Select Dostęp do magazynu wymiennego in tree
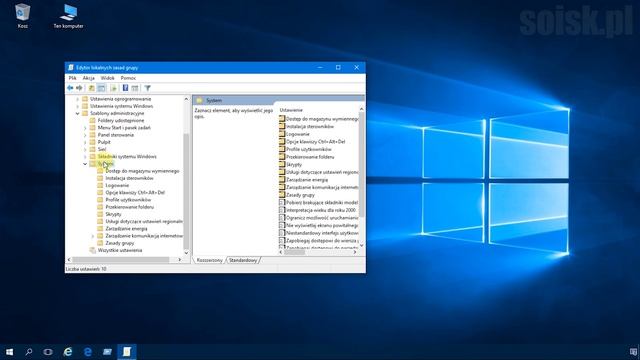This screenshot has width=640, height=360. pyautogui.click(x=142, y=171)
